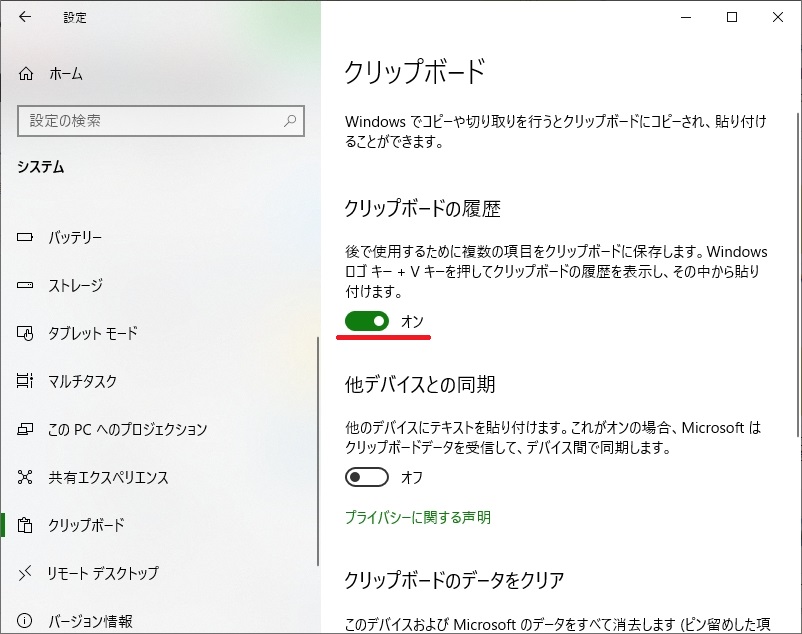Click the storage drive icon
Screen dimensions: 802x634
click(x=25, y=285)
